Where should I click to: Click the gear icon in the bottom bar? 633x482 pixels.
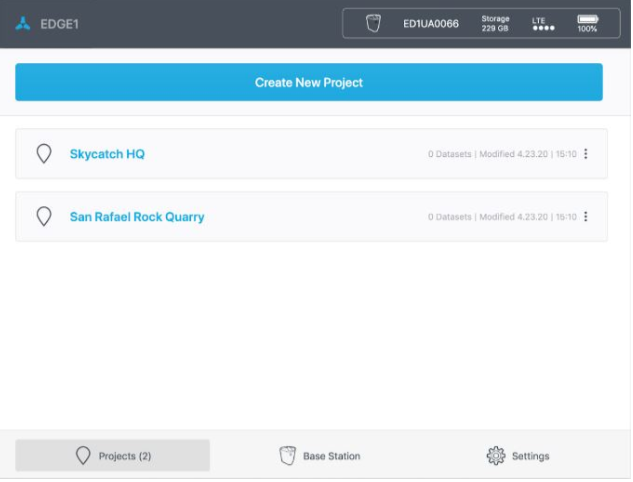tap(496, 456)
